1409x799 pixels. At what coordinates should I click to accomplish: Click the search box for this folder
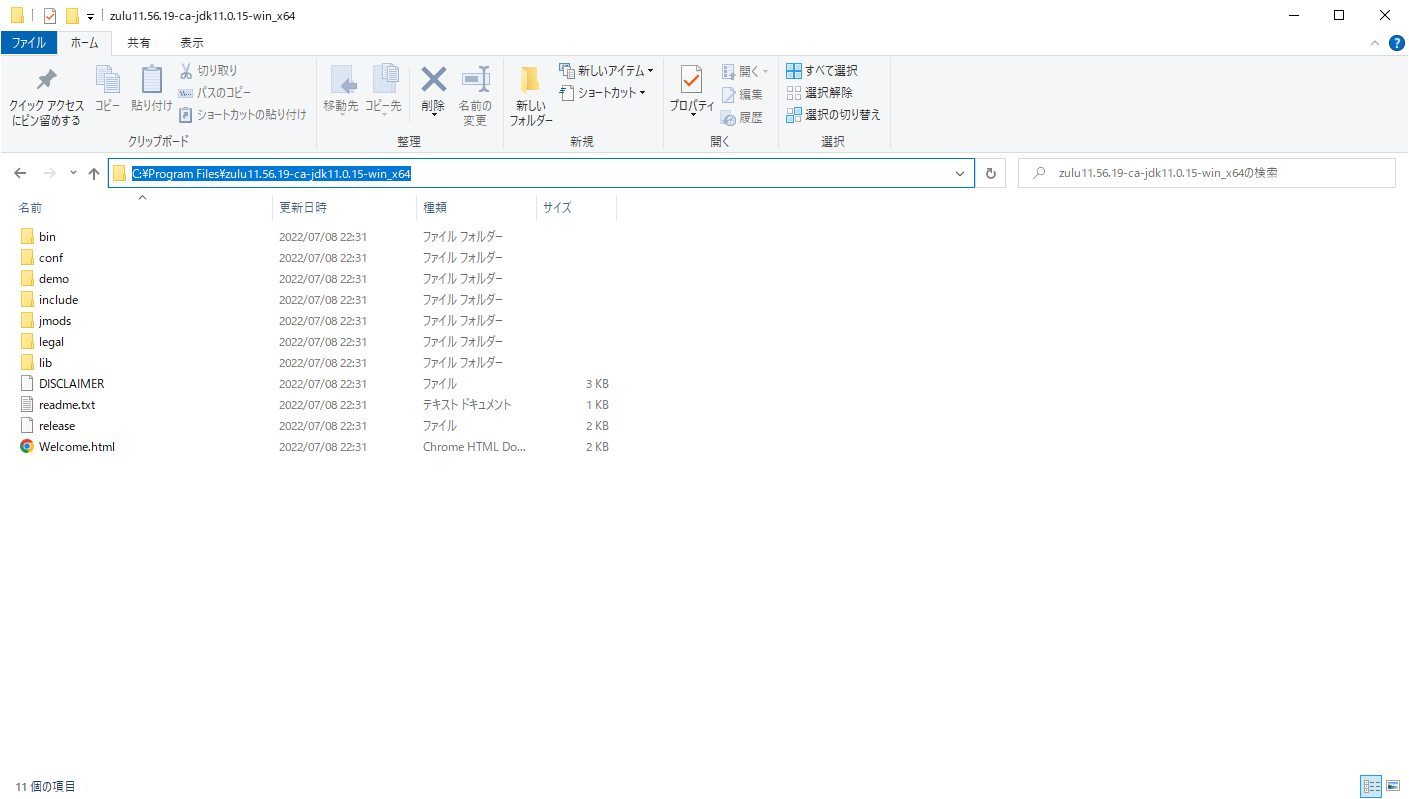(1206, 173)
